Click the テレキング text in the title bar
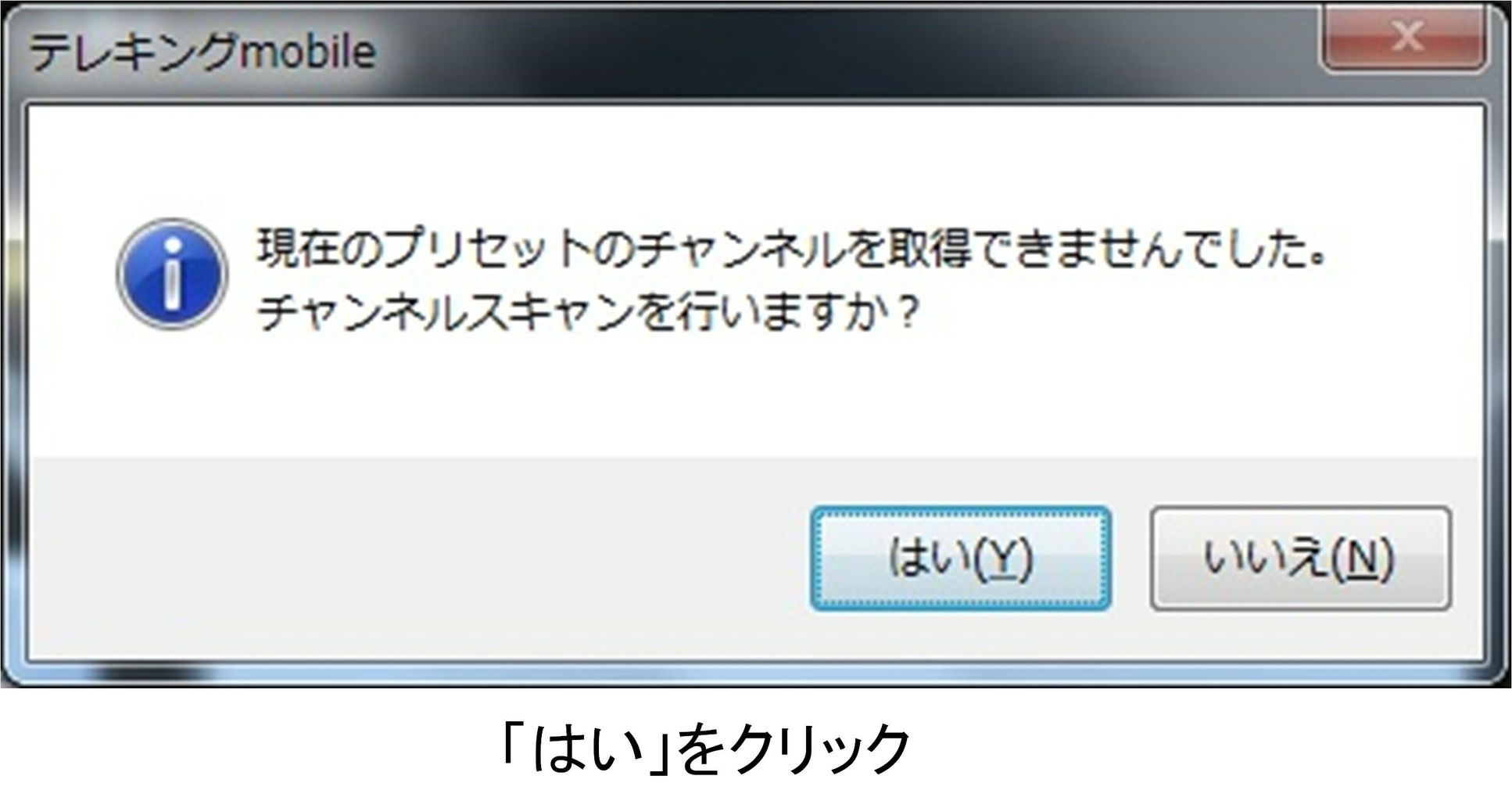 click(133, 52)
